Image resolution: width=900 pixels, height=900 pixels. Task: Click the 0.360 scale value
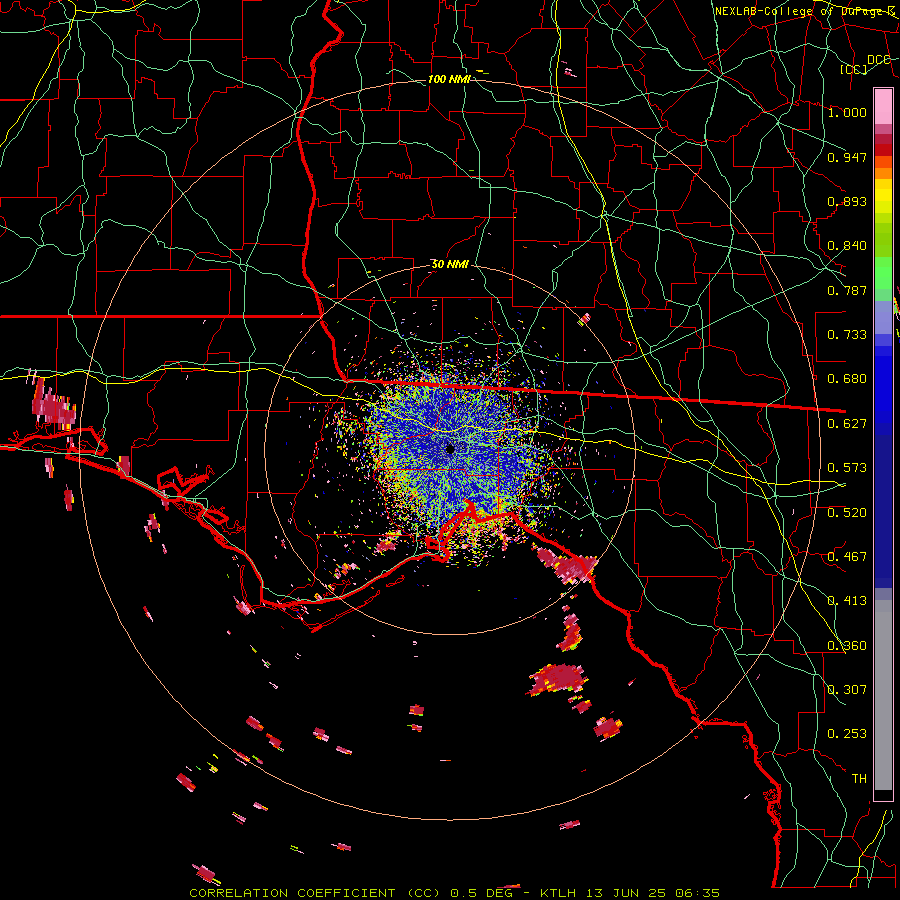click(847, 646)
